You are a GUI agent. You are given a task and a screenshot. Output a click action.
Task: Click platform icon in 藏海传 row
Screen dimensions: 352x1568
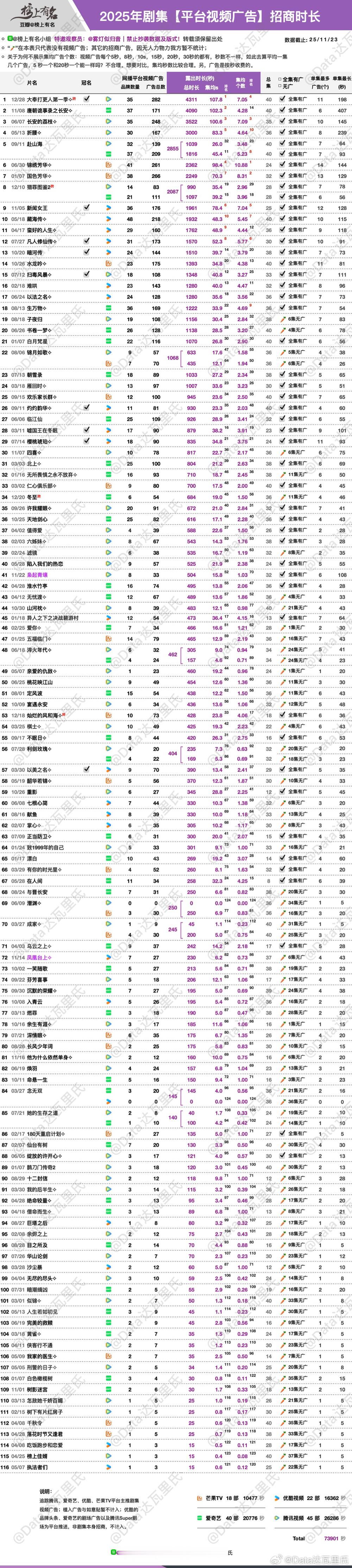(109, 218)
